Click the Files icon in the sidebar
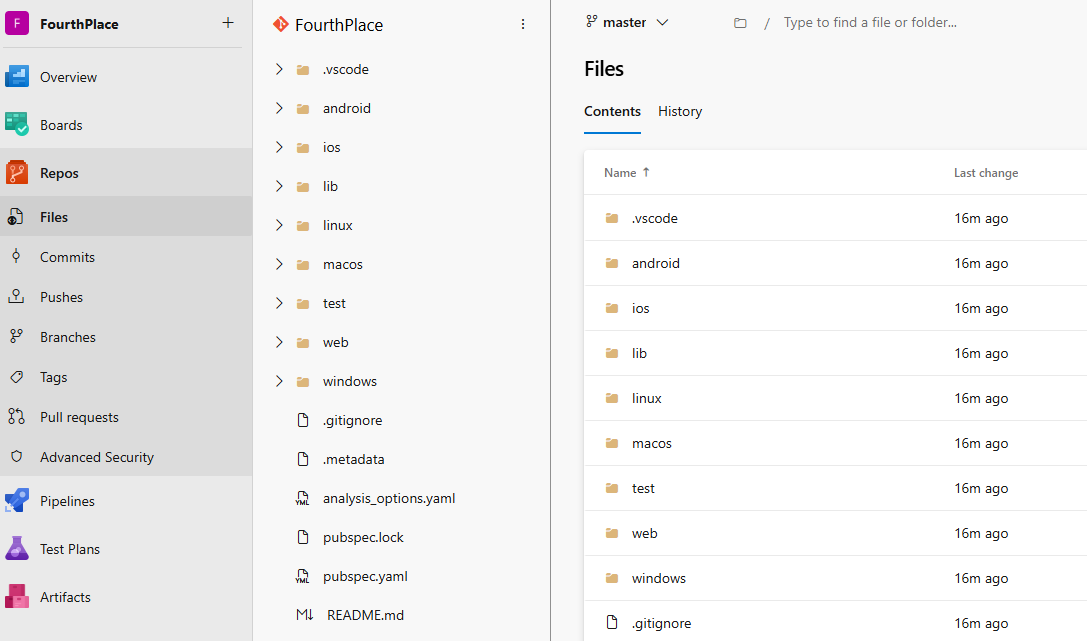The width and height of the screenshot is (1087, 641). pyautogui.click(x=16, y=217)
